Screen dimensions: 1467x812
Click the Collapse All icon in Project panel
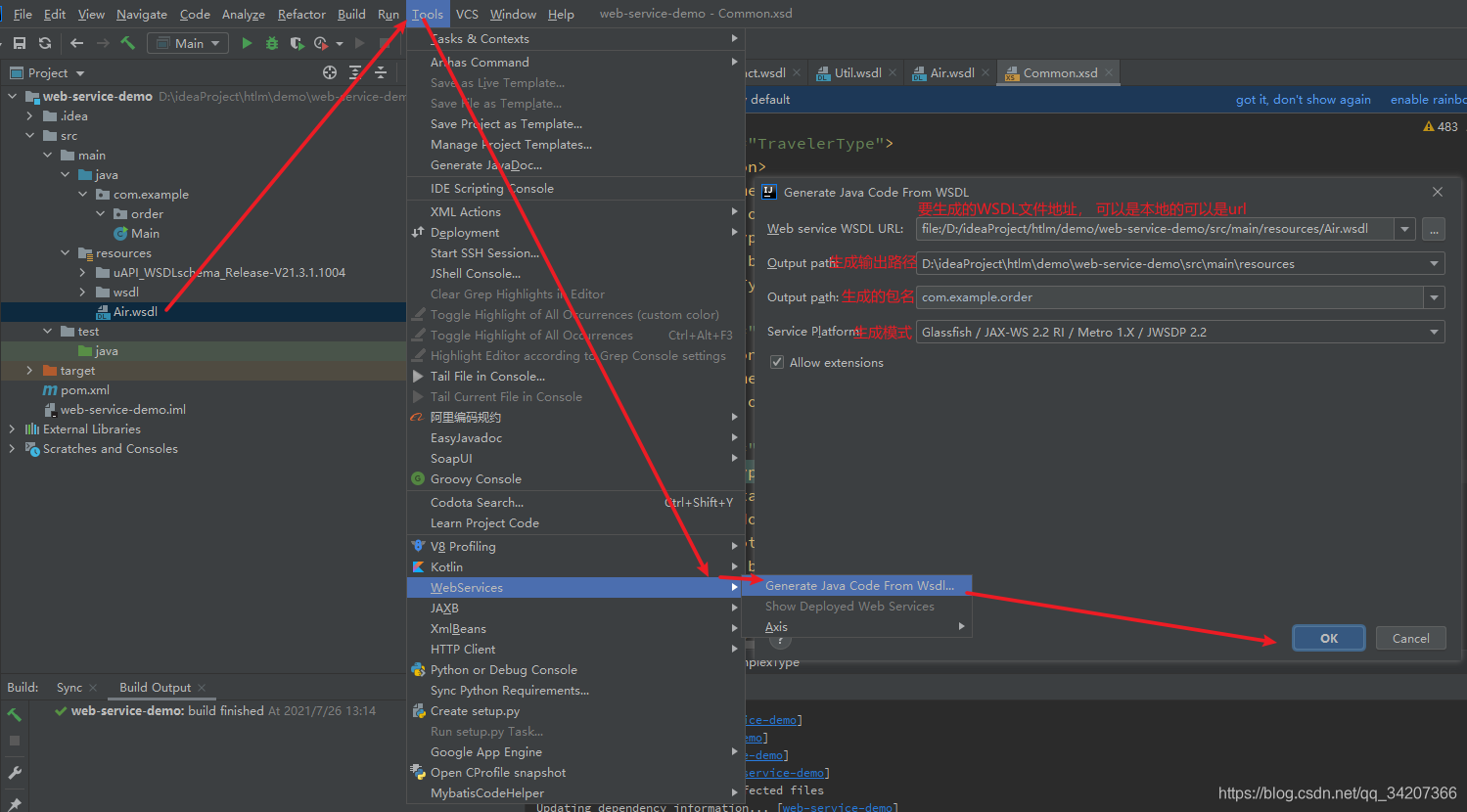(x=381, y=72)
